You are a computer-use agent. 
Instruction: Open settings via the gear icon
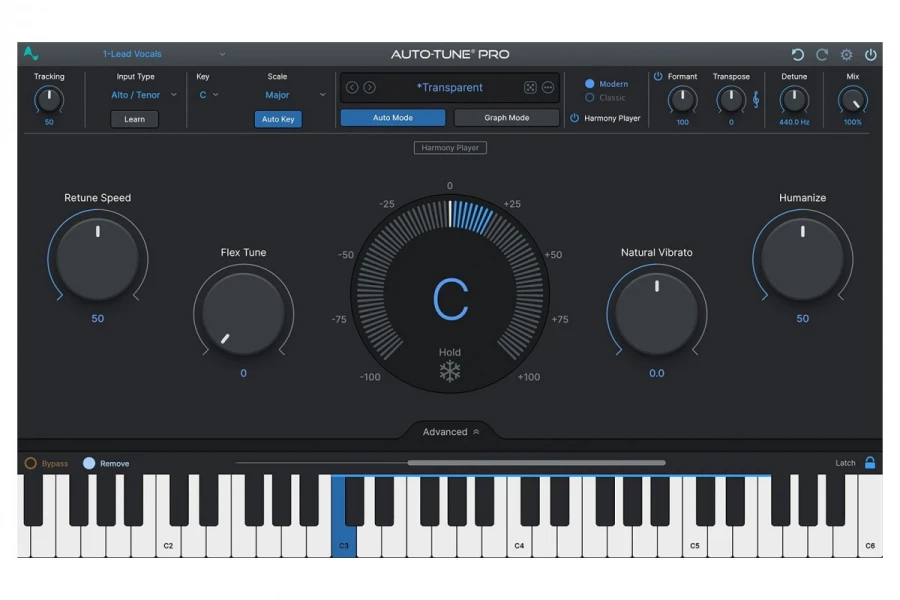[846, 55]
